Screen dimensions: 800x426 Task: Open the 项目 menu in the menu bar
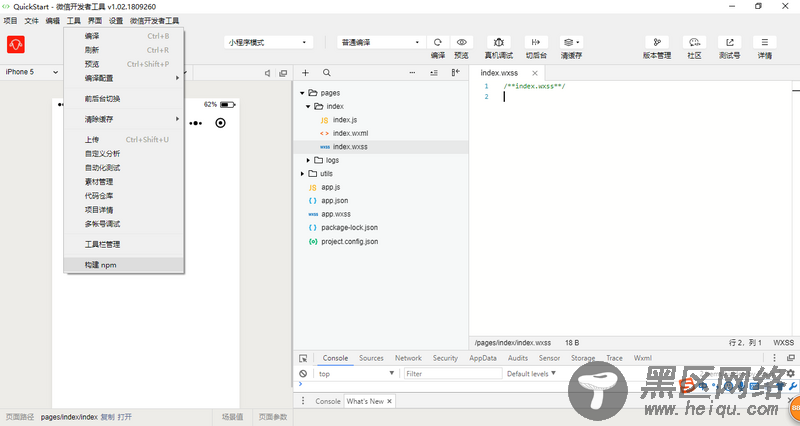coord(10,20)
